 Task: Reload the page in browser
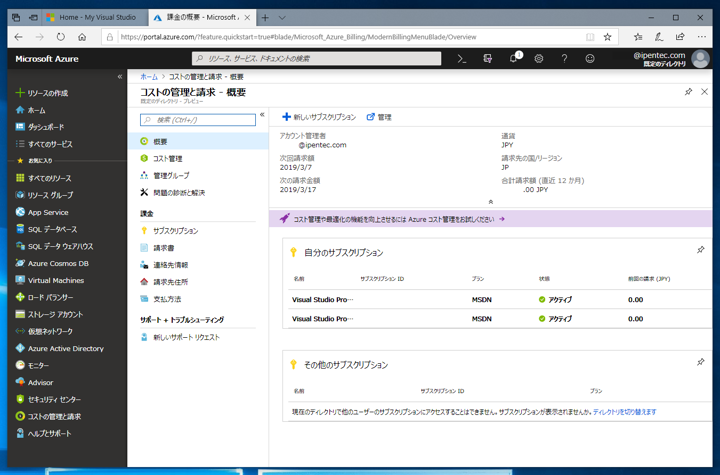[x=61, y=37]
